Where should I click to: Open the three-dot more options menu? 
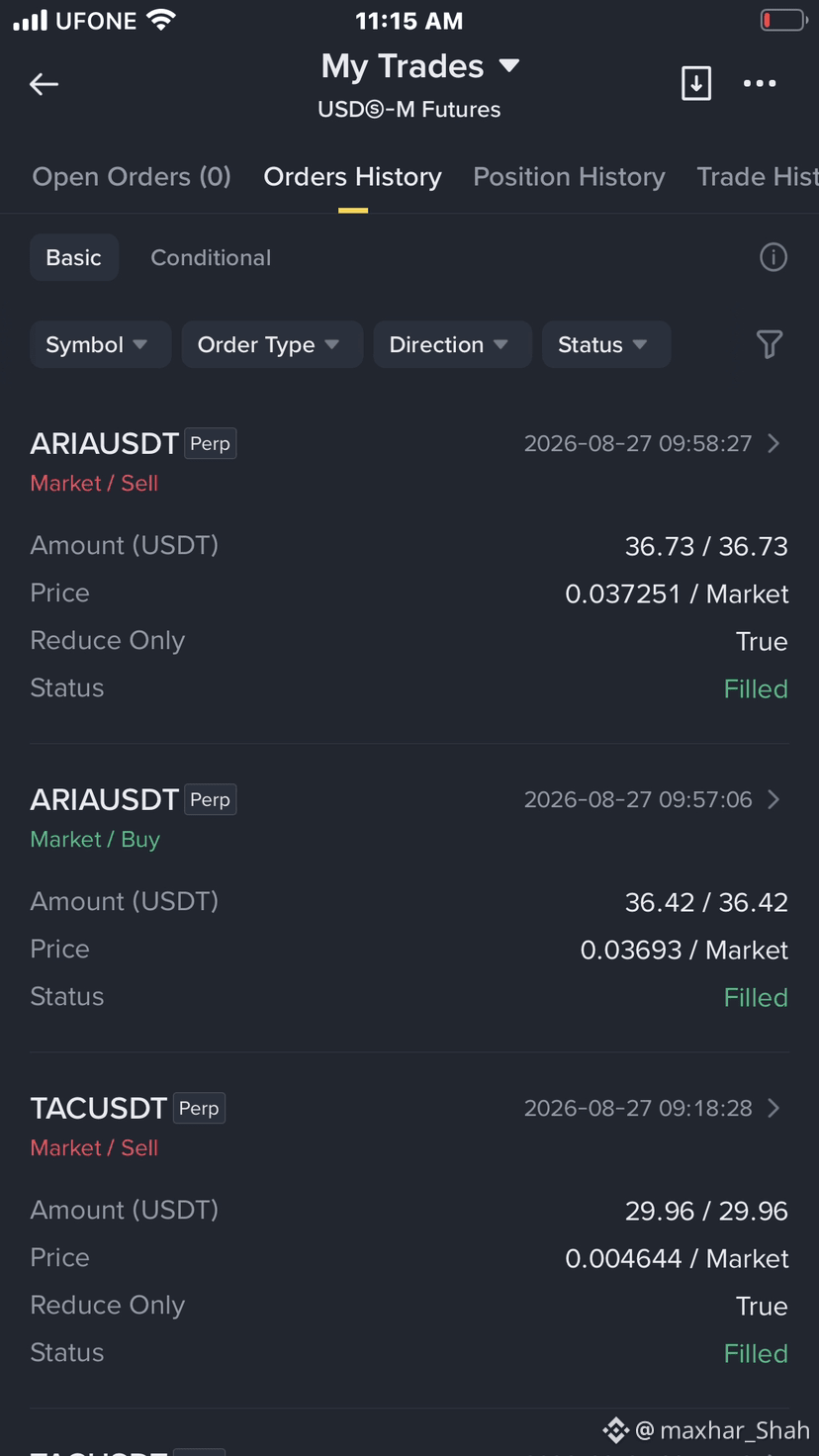tap(760, 84)
